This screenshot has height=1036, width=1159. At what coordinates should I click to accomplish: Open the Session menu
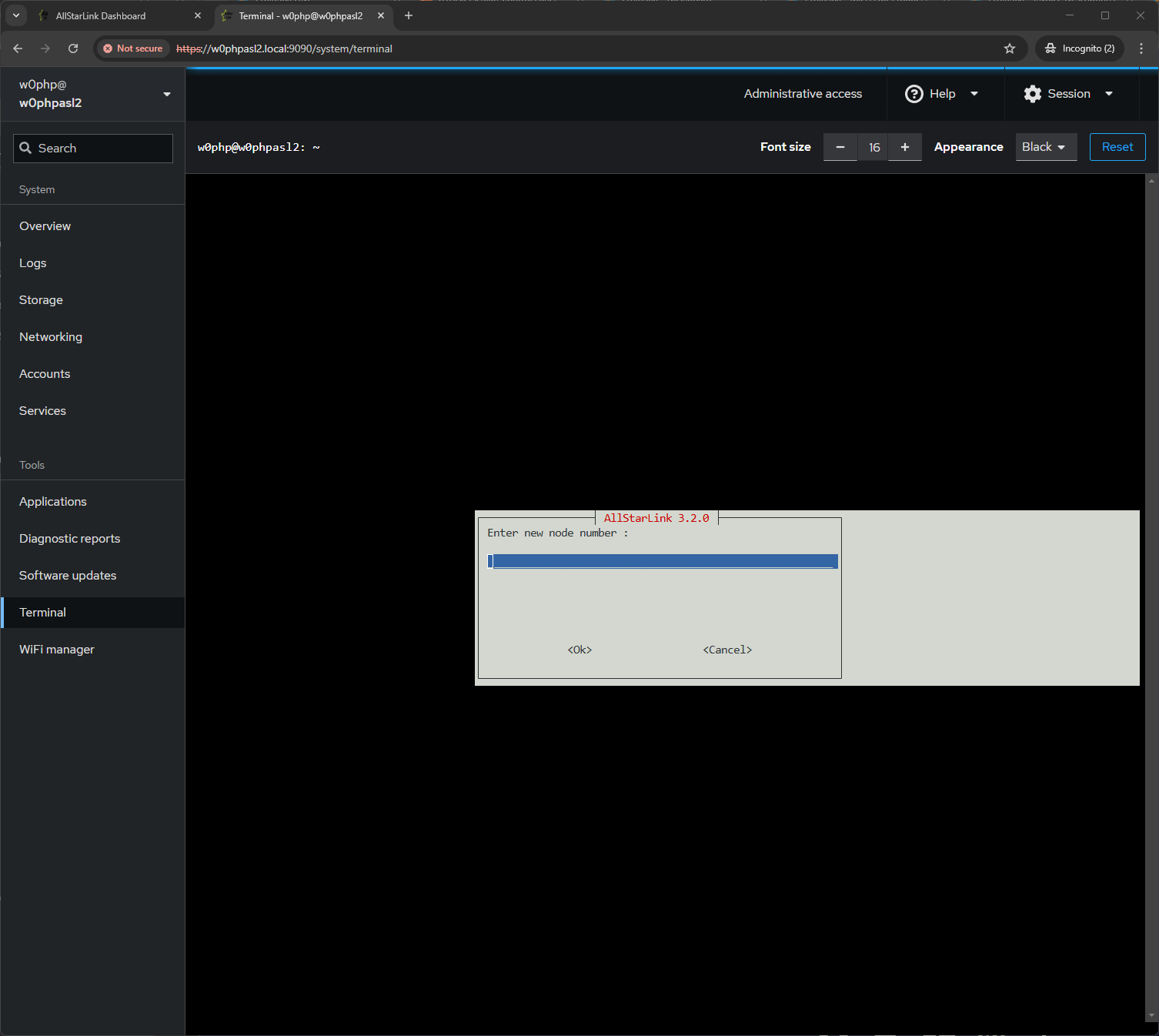pos(1069,94)
